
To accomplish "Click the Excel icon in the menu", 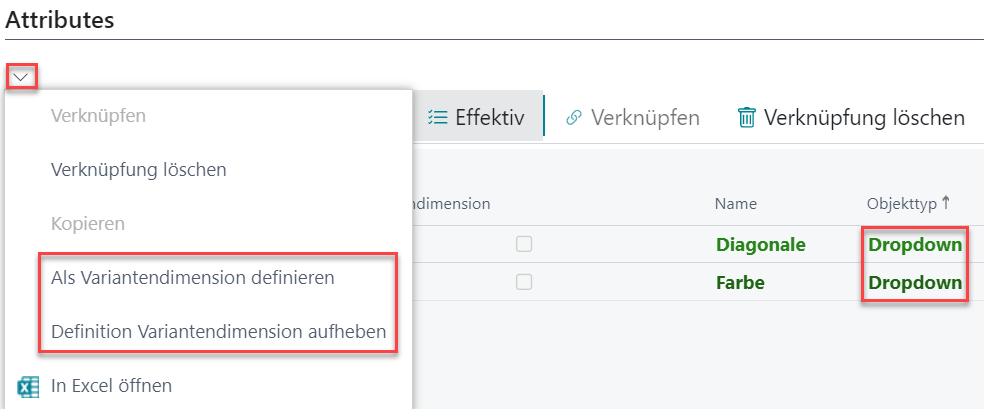I will pyautogui.click(x=28, y=386).
